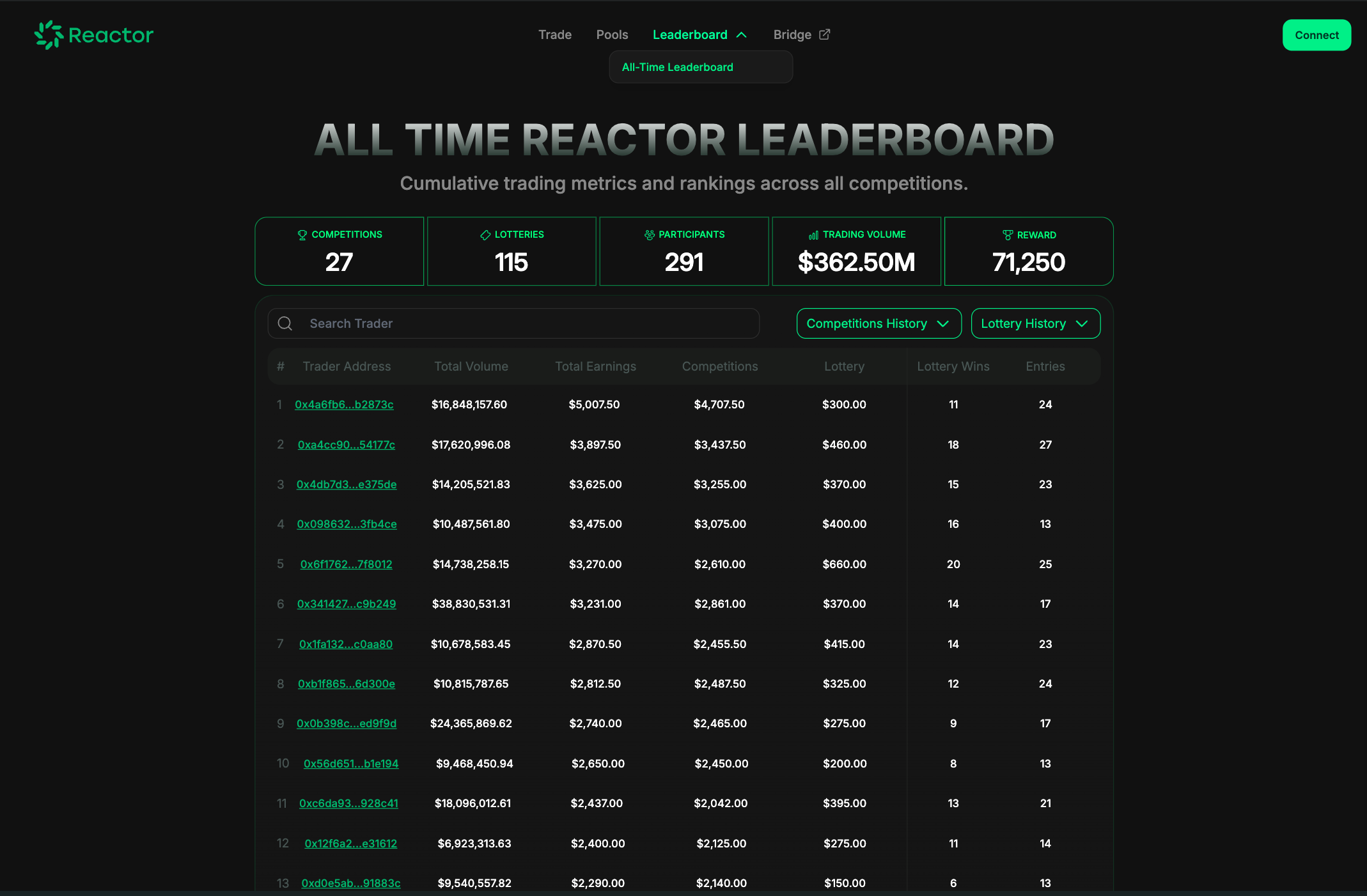Click the Connect wallet button
The image size is (1367, 896).
tap(1317, 35)
